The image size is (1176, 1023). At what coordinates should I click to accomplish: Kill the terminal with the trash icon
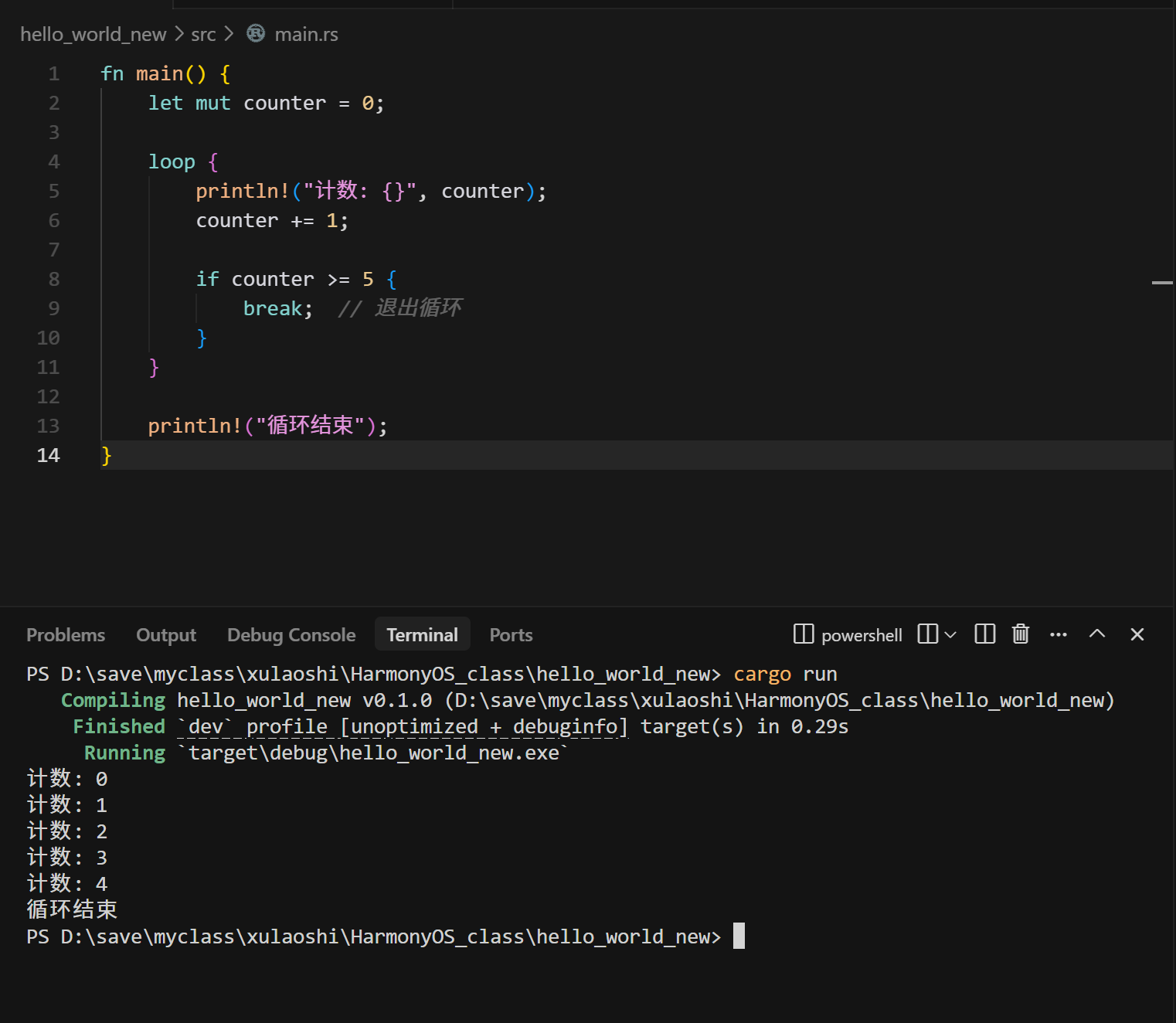click(x=1021, y=634)
